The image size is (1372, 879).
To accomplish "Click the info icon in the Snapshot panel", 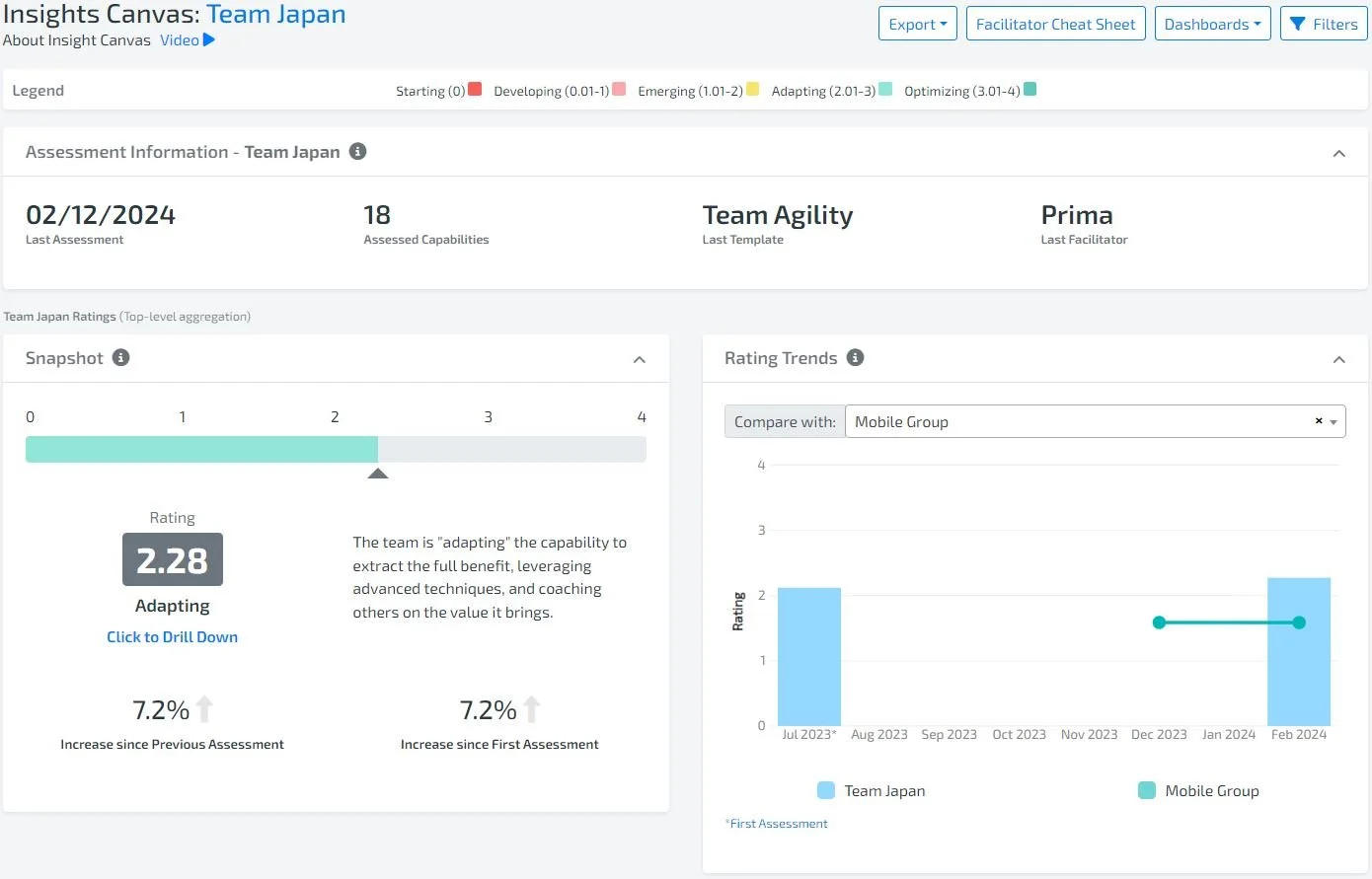I will pos(120,358).
